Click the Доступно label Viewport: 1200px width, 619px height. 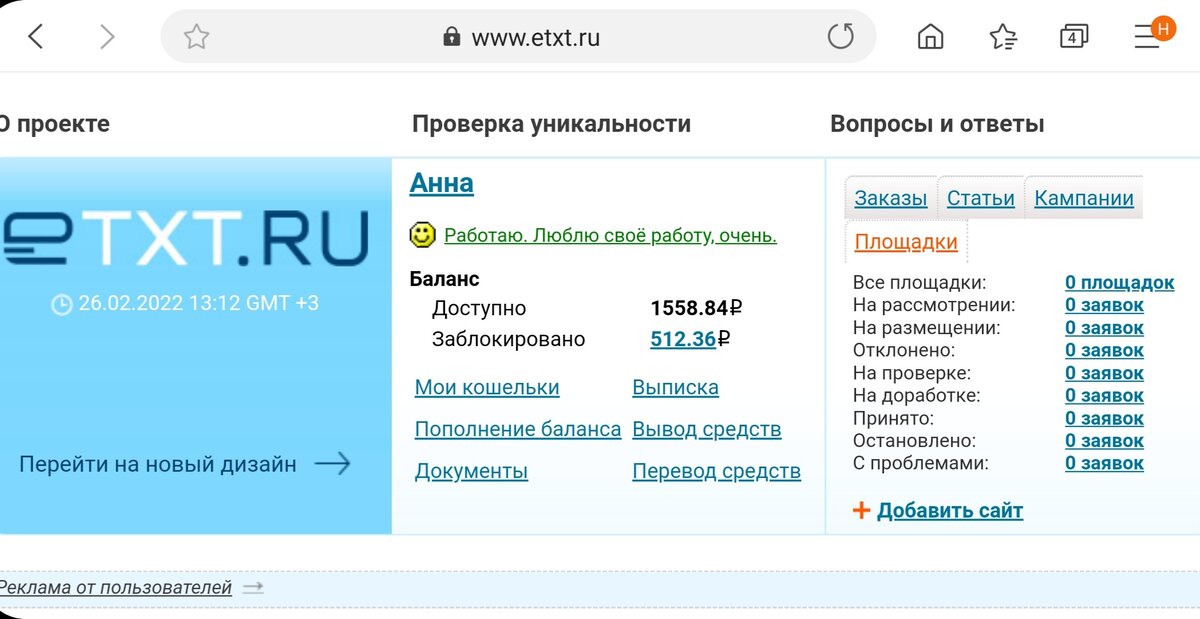coord(479,309)
